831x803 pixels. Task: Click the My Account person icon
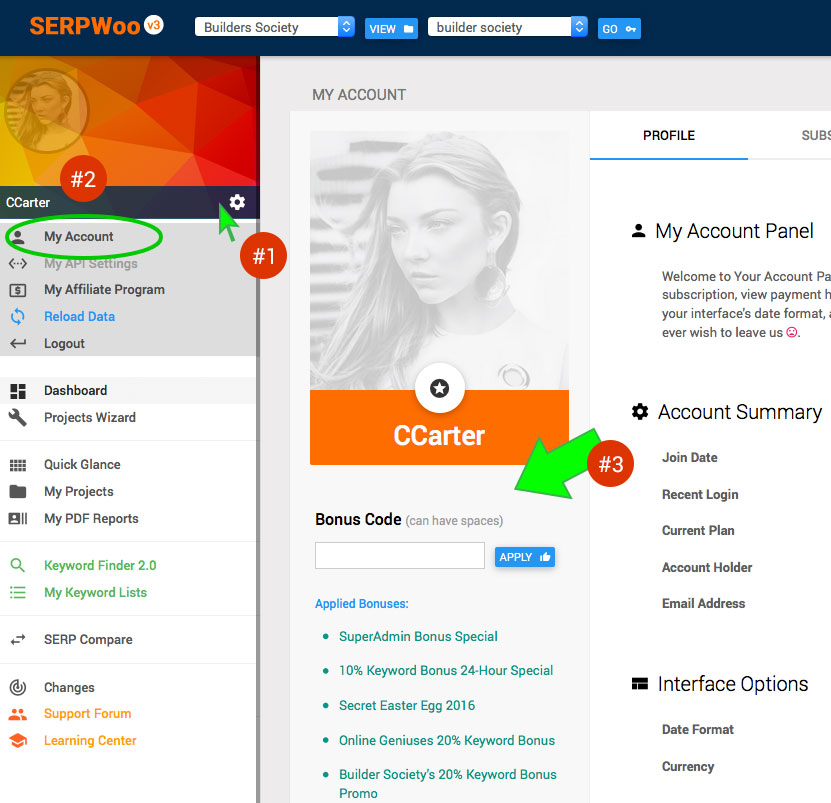click(x=18, y=236)
